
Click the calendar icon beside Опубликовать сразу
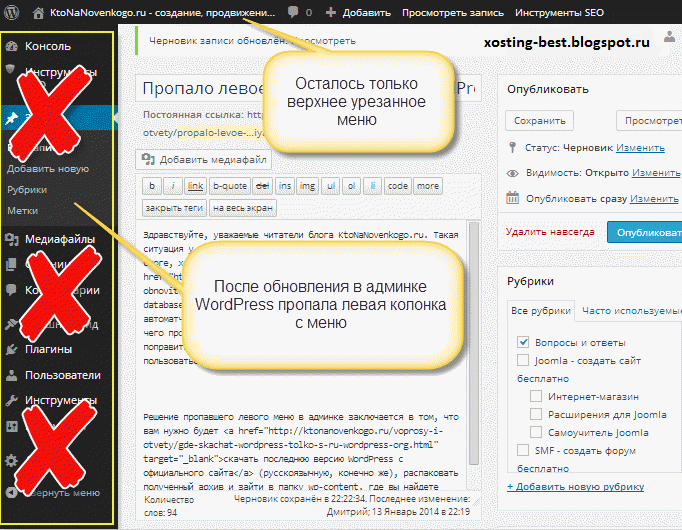pos(512,198)
